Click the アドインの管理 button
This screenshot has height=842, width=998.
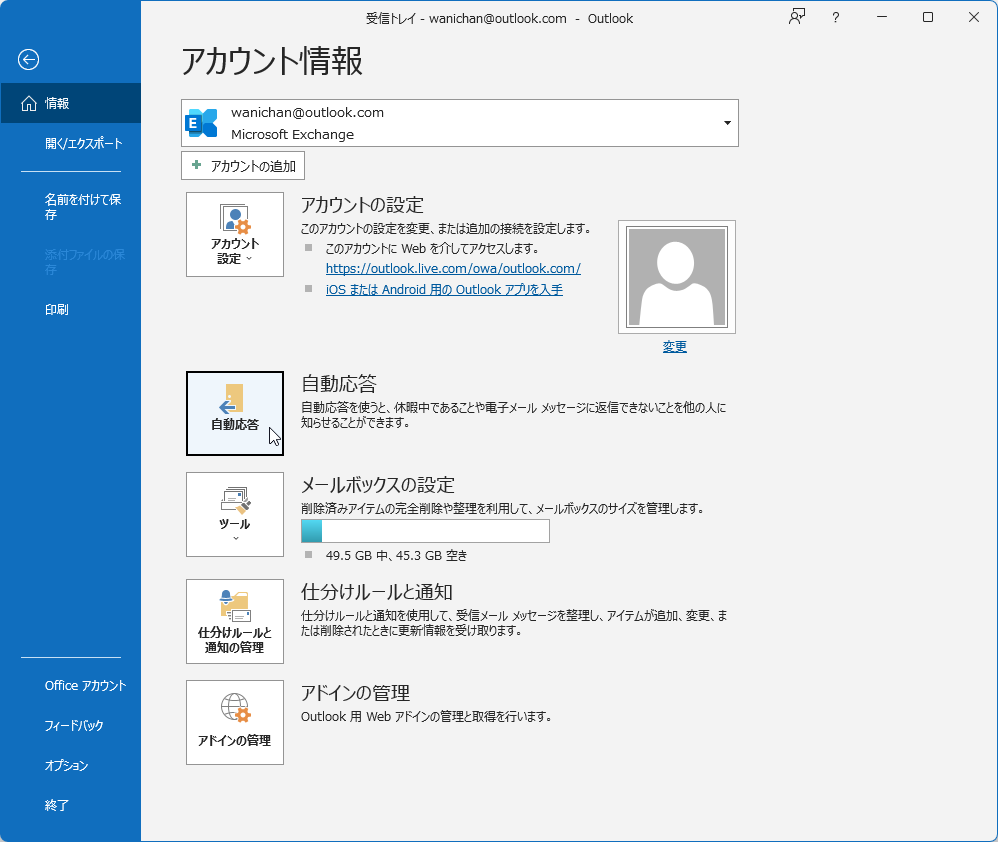coord(235,722)
